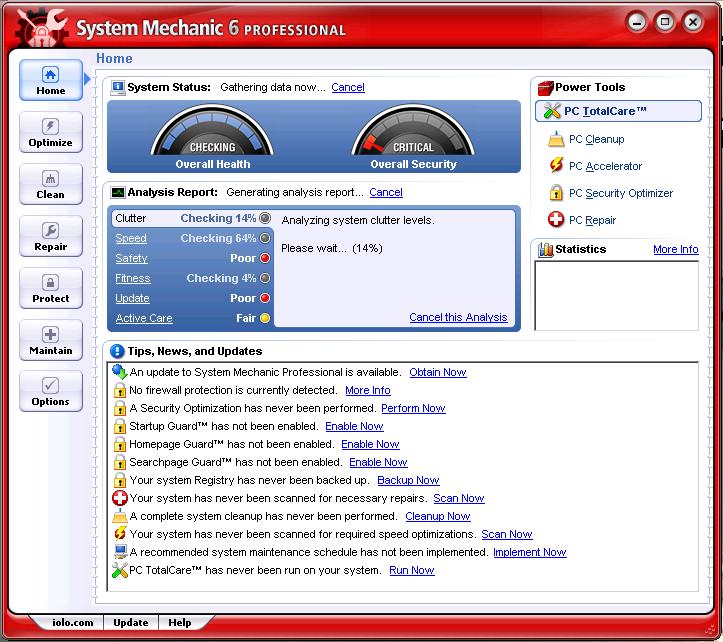Click the monitor icon beside maintenance tip

click(120, 552)
